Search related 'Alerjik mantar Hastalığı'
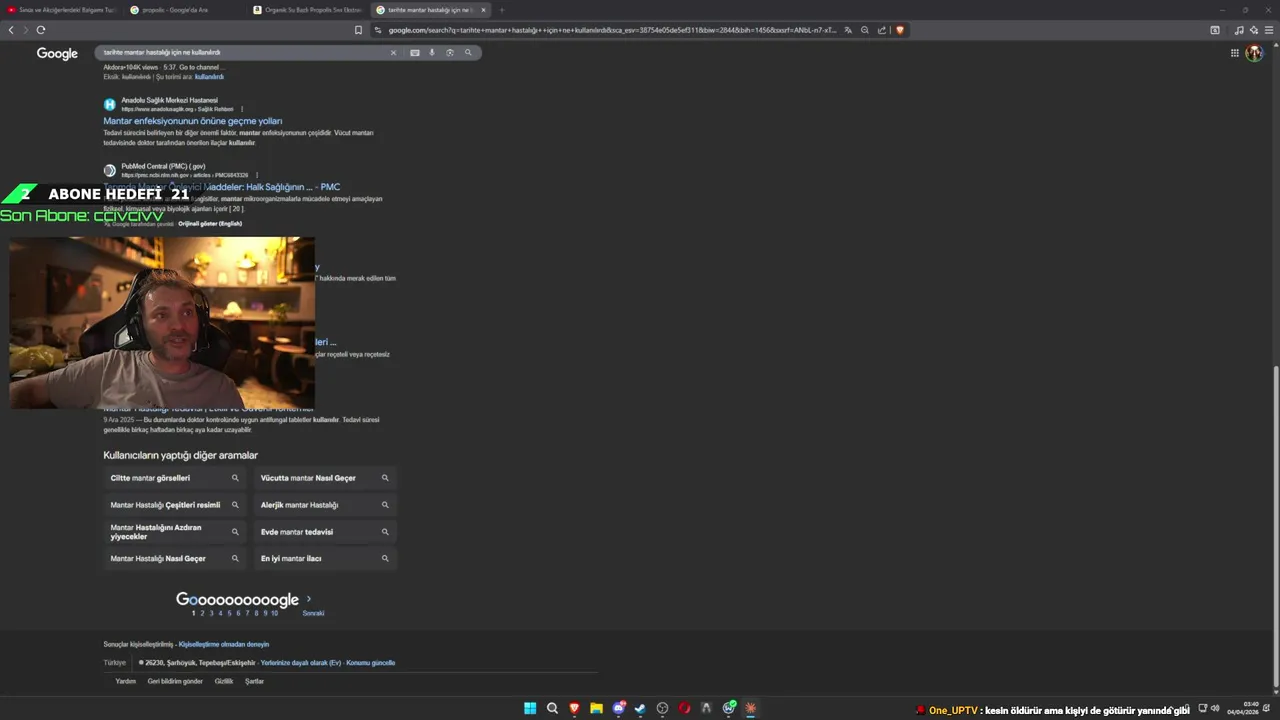This screenshot has height=720, width=1280. [x=325, y=505]
